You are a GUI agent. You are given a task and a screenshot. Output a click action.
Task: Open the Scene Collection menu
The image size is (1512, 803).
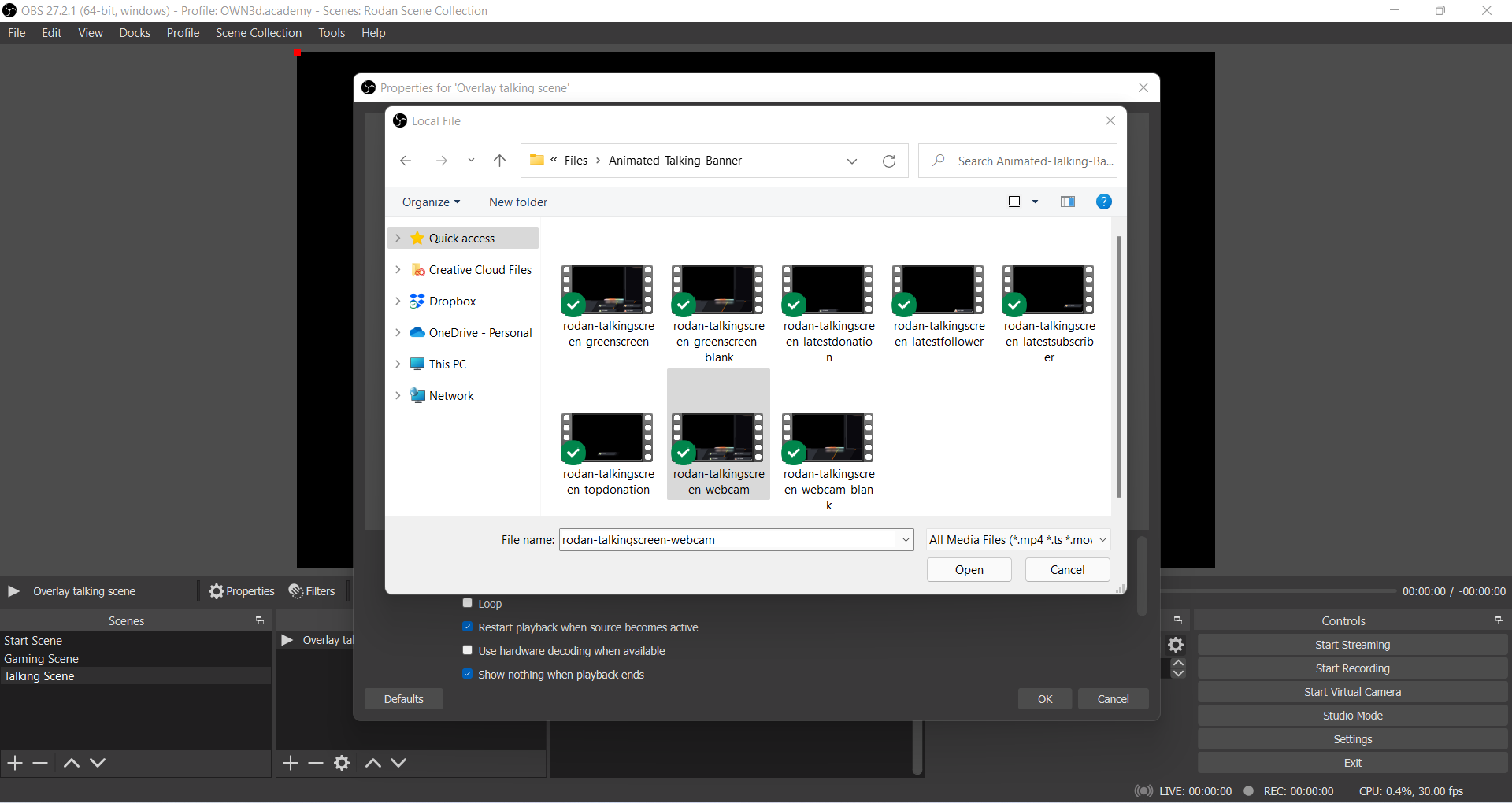(x=258, y=33)
